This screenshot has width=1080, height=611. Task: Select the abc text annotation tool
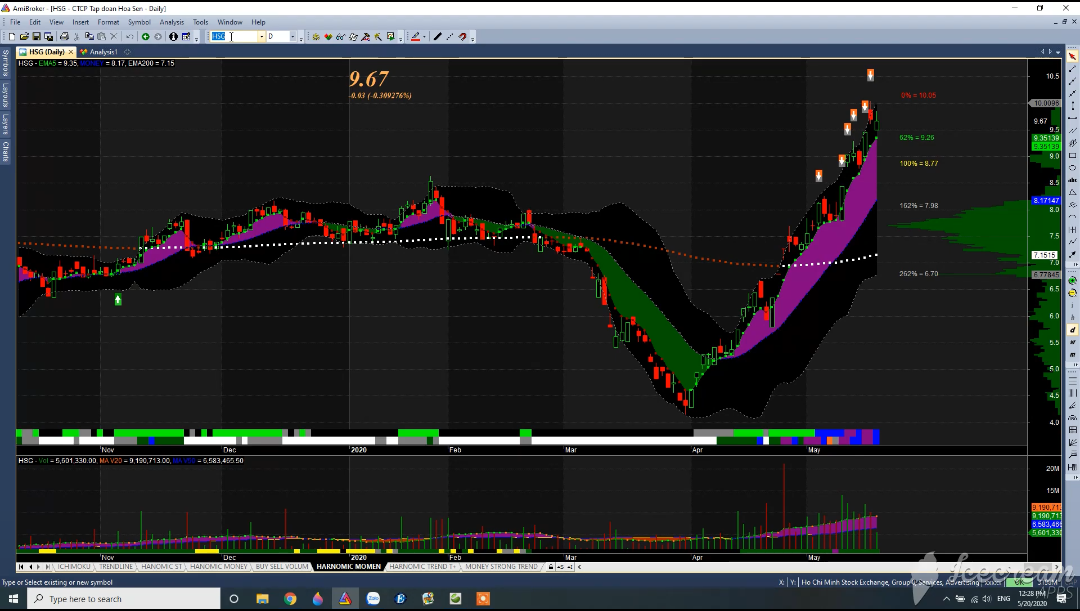point(1072,180)
